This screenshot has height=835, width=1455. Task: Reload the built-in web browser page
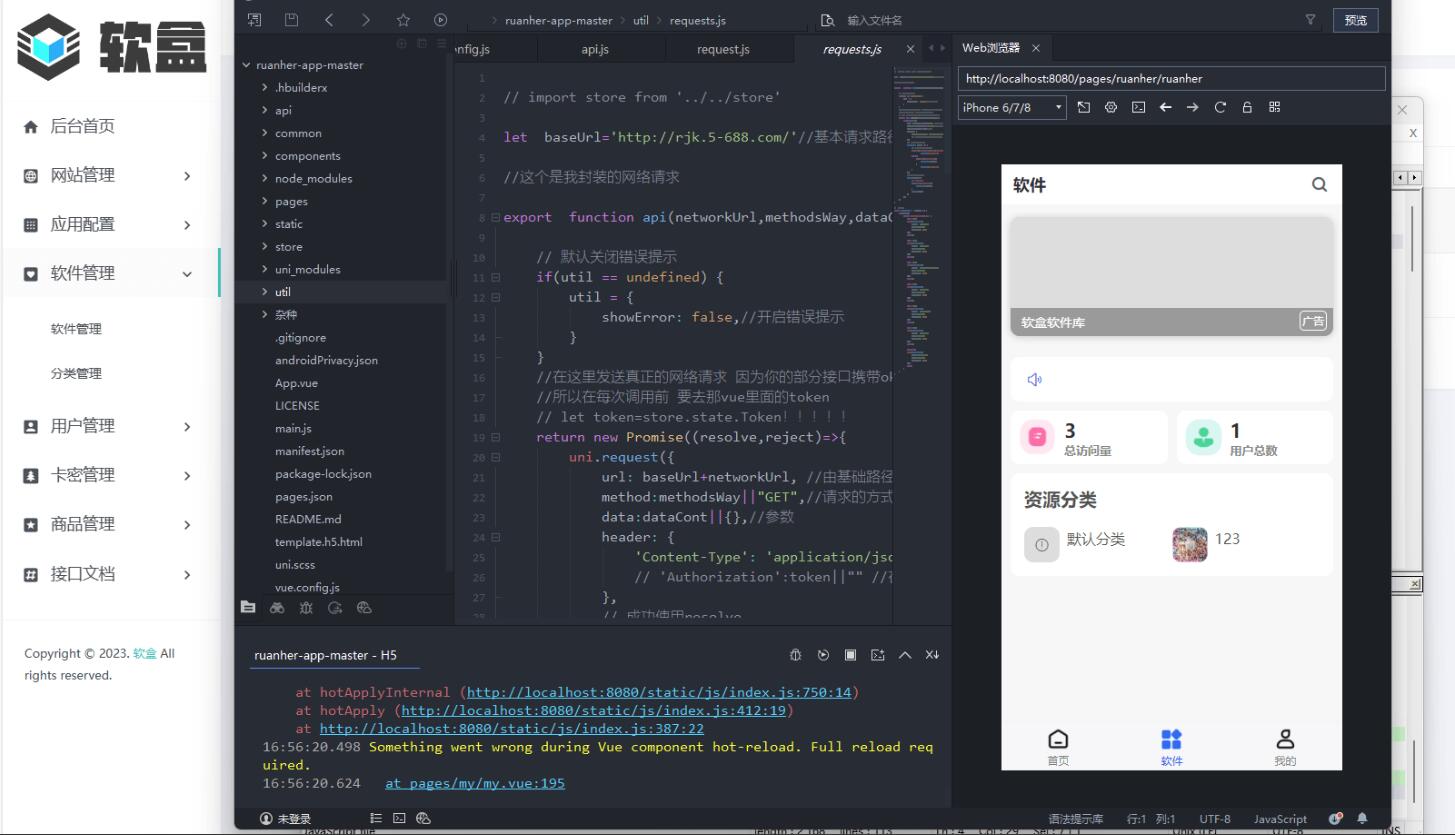(1220, 107)
